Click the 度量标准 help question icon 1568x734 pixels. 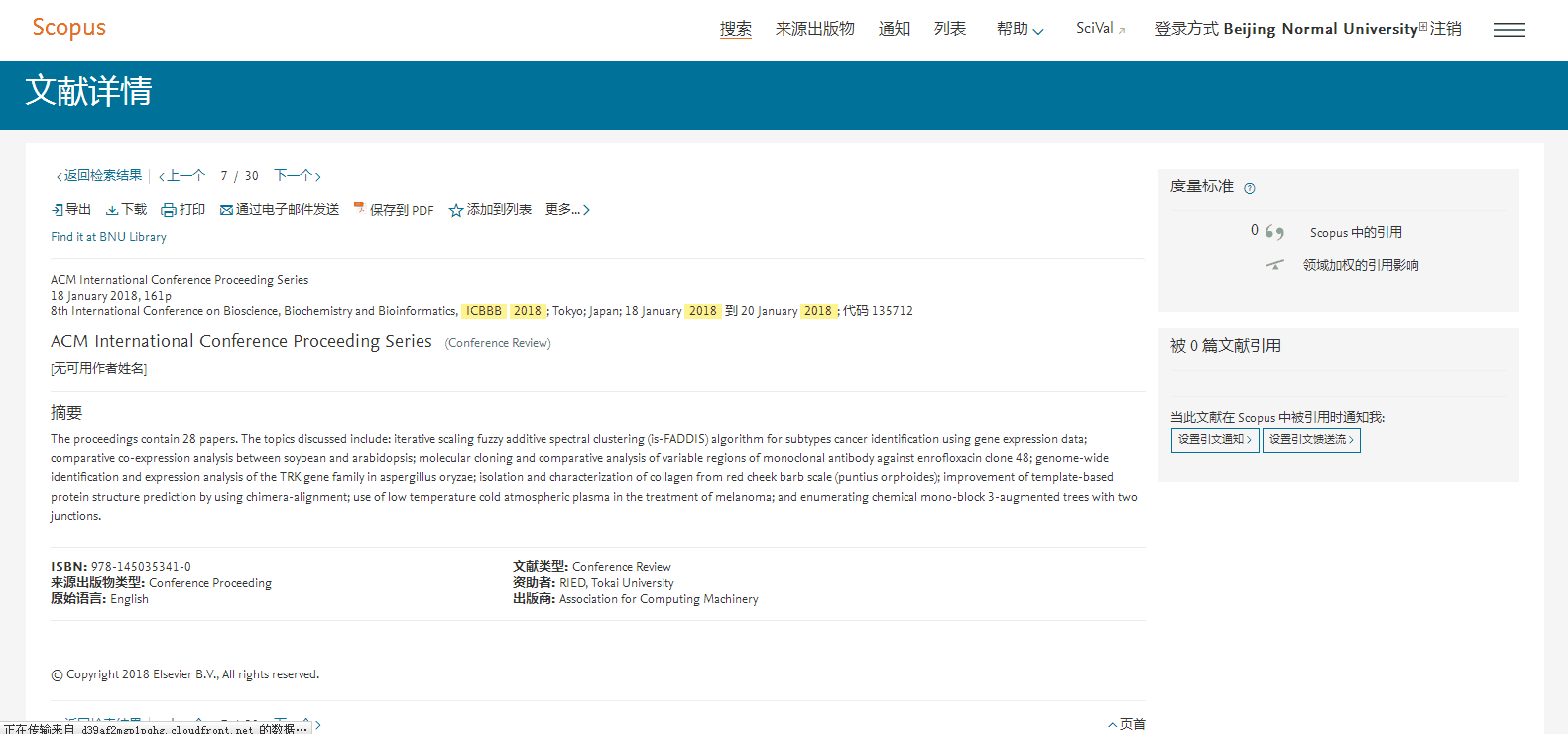coord(1250,188)
